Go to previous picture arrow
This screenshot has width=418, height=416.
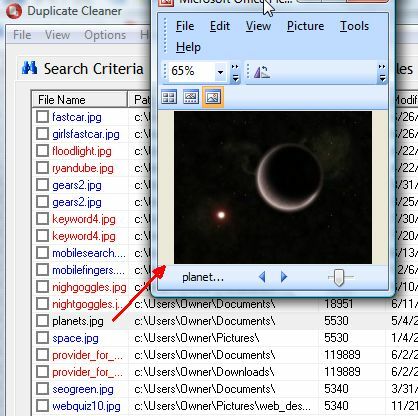tap(262, 277)
